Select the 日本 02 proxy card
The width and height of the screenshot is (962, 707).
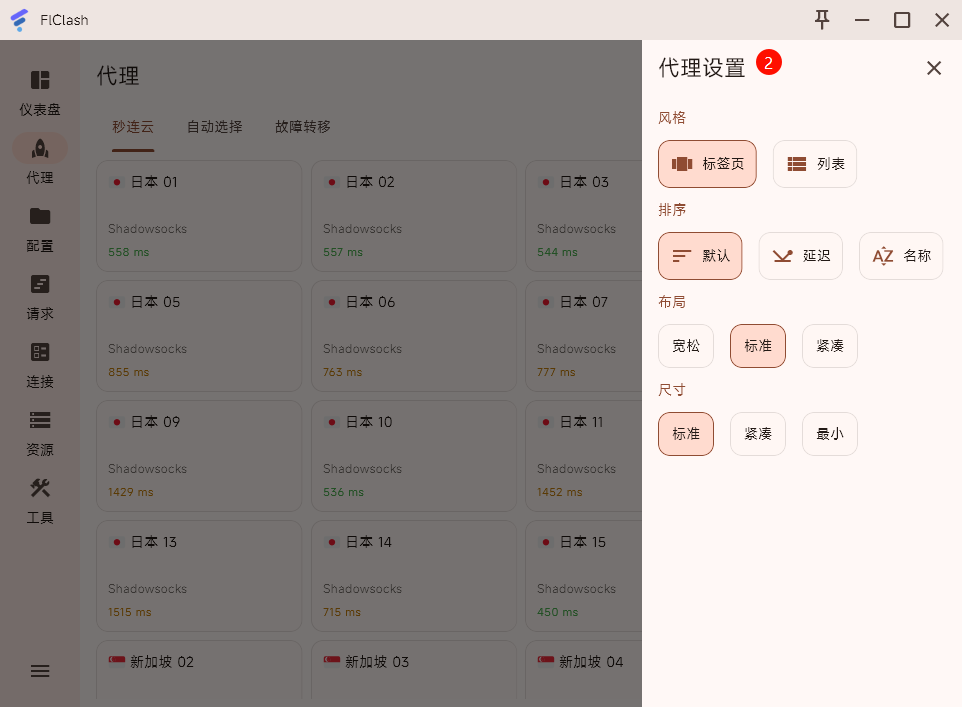(414, 216)
